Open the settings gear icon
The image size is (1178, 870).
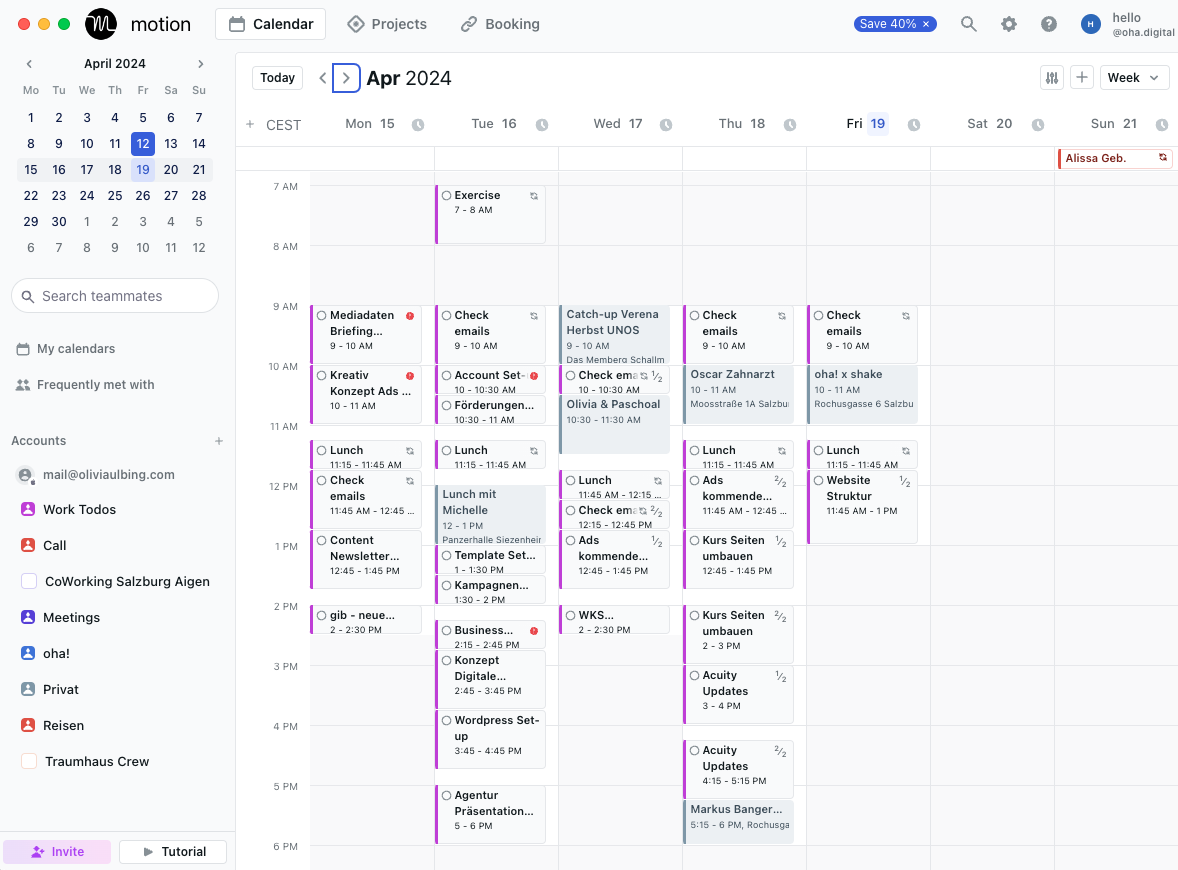[1009, 24]
